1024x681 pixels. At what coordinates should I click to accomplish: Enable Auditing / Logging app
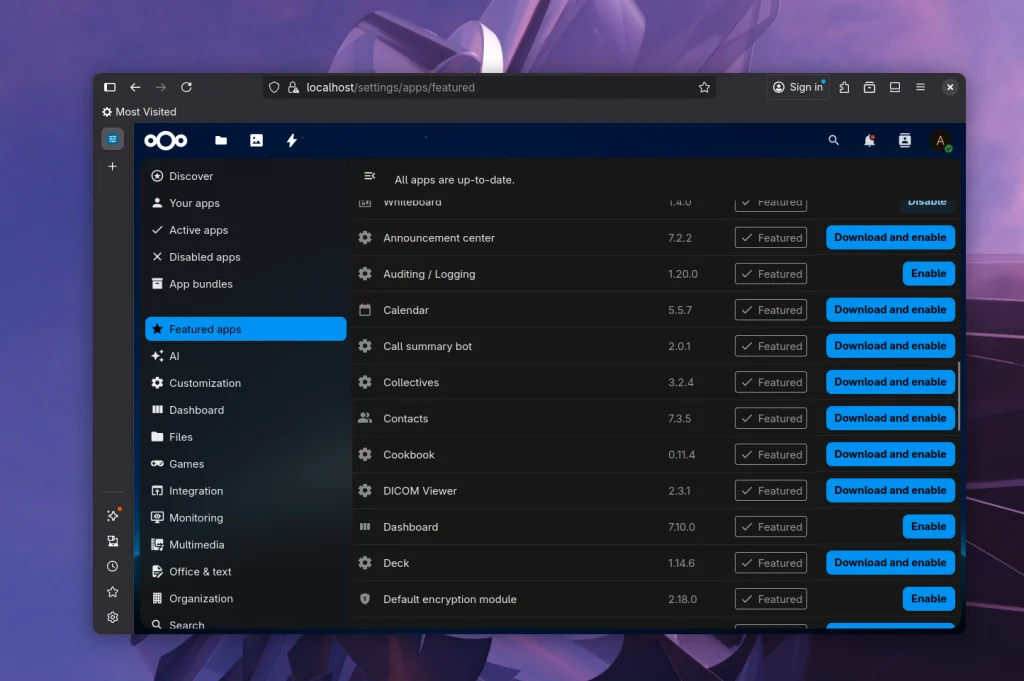click(929, 274)
